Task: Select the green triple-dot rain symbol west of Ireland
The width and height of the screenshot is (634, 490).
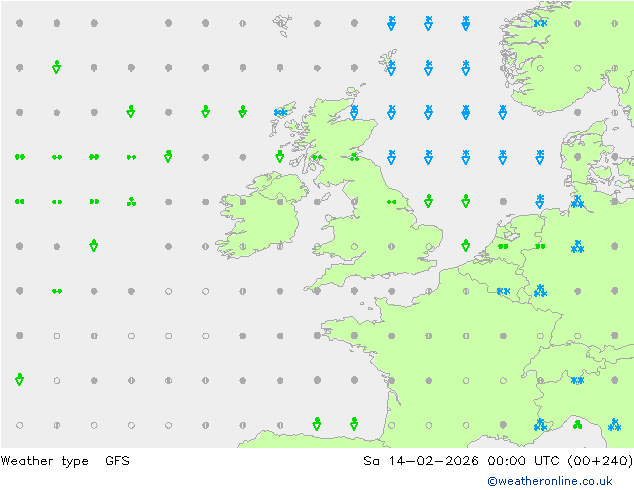Action: pos(131,201)
